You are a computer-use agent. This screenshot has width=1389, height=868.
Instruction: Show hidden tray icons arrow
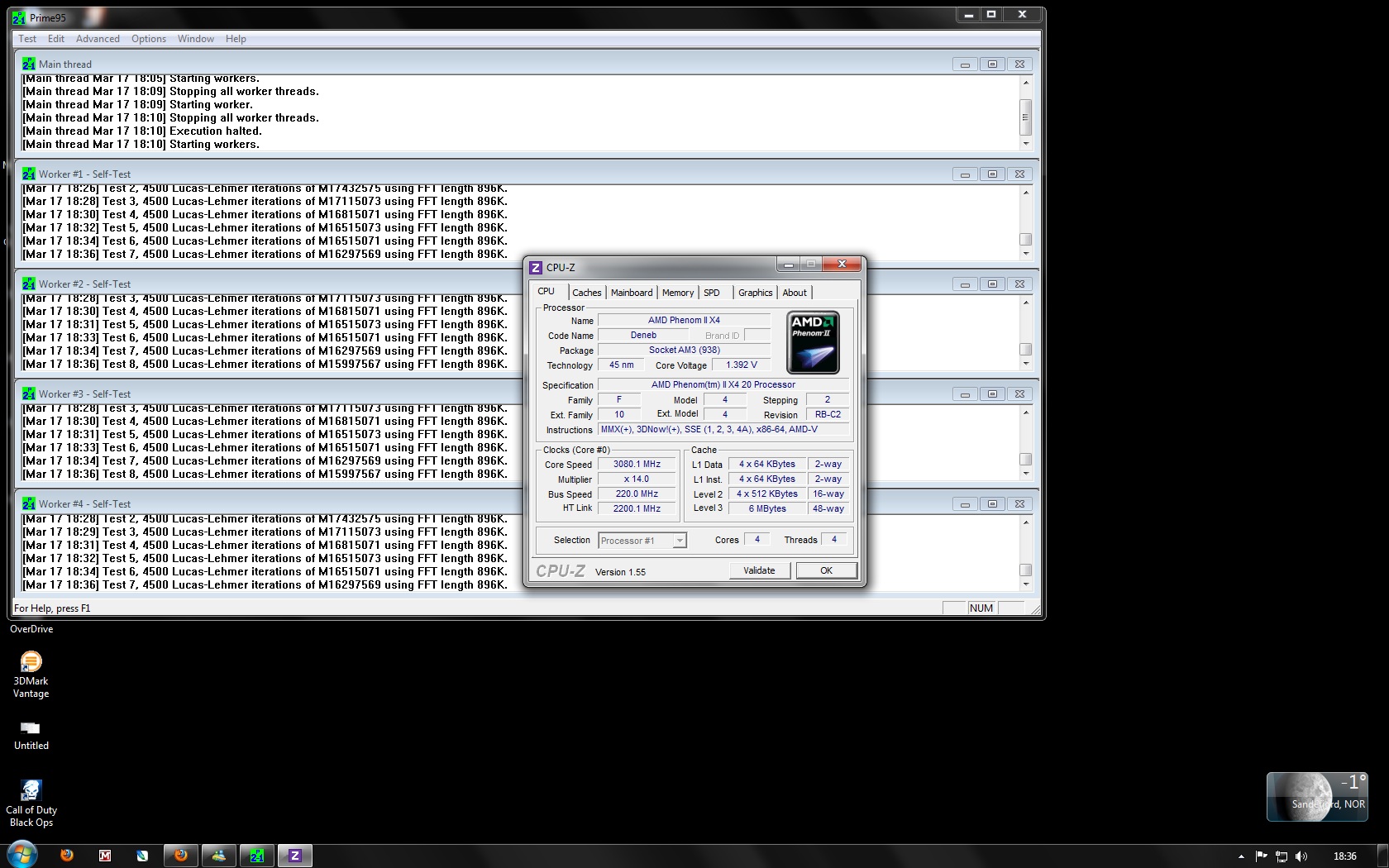pyautogui.click(x=1241, y=856)
